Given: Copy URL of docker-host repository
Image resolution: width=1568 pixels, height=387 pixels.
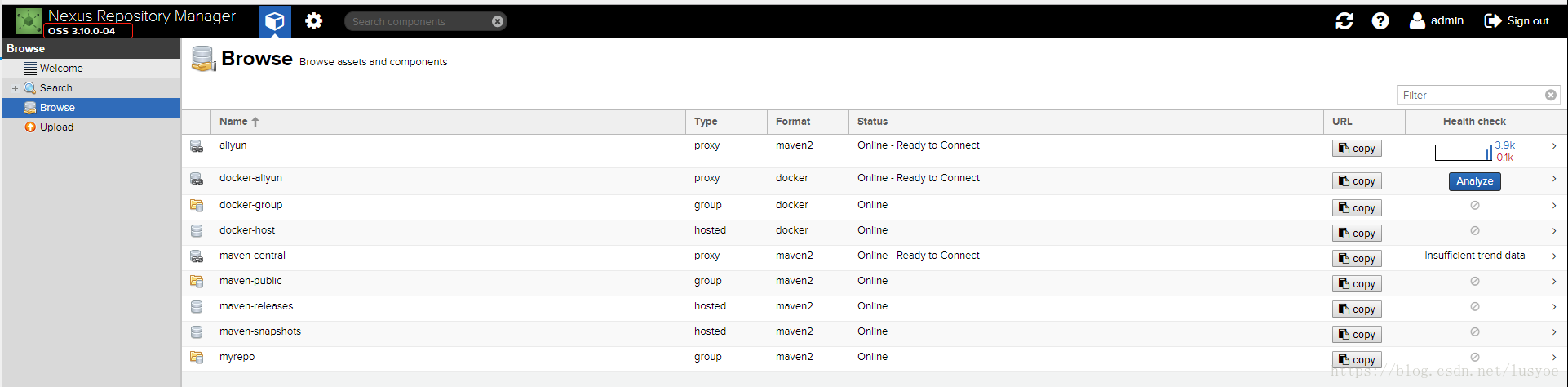Looking at the screenshot, I should pyautogui.click(x=1357, y=234).
